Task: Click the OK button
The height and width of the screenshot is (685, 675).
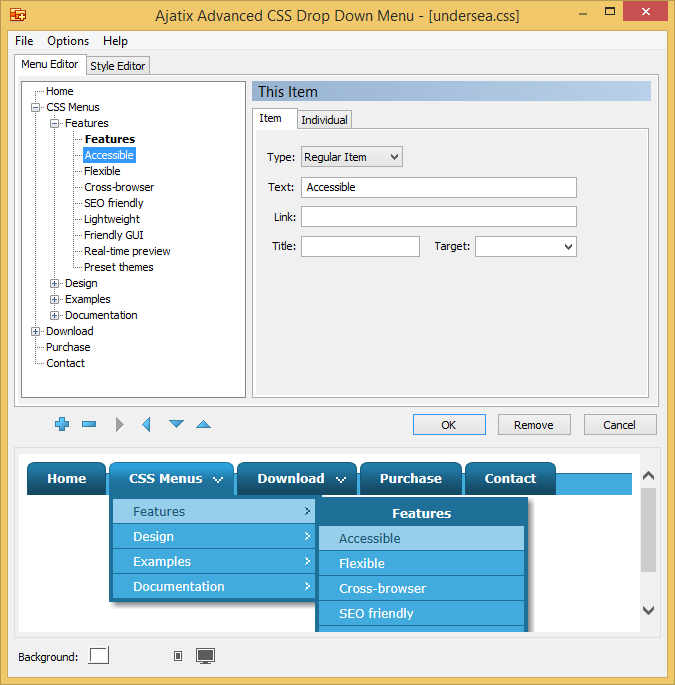Action: [x=449, y=425]
